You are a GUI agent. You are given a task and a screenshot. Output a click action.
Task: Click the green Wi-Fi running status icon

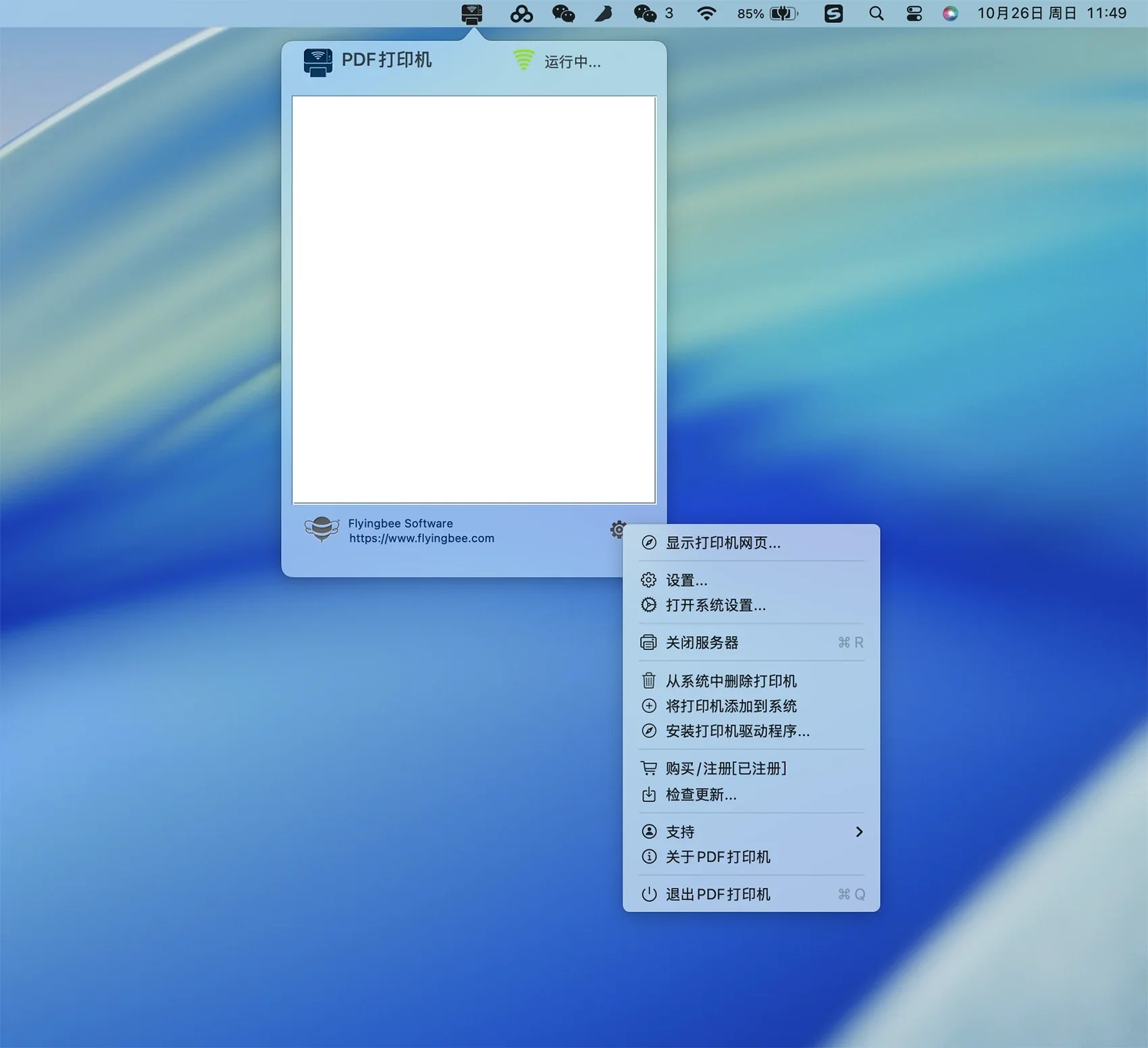[523, 60]
